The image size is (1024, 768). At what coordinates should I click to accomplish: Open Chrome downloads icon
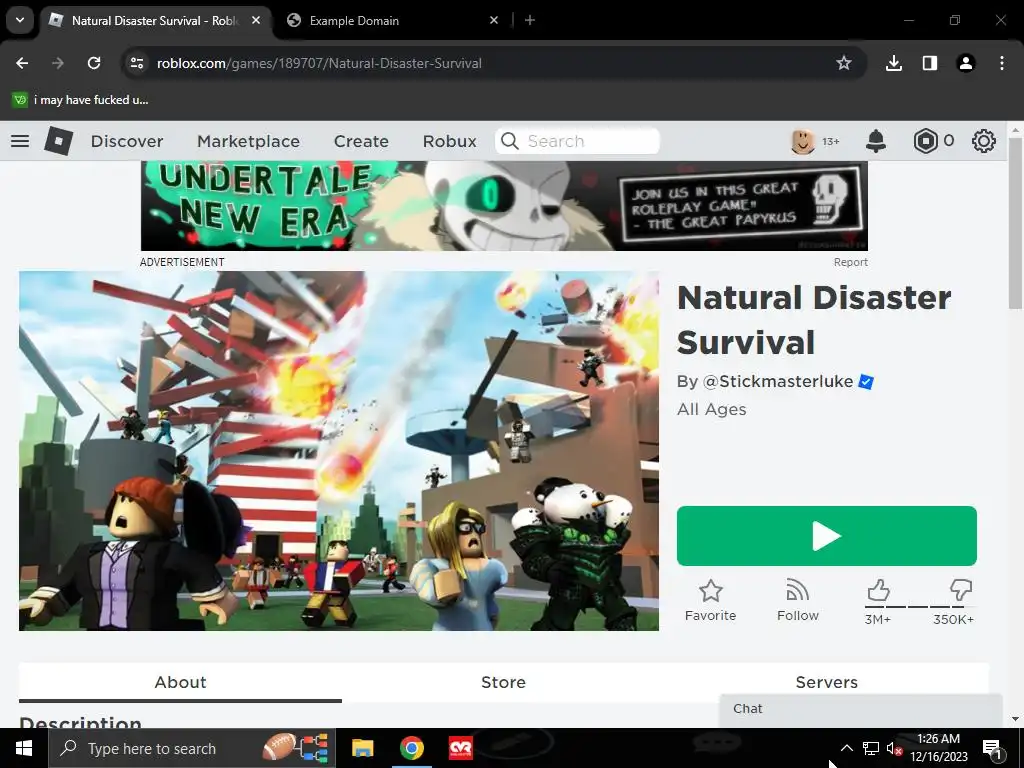click(x=894, y=63)
